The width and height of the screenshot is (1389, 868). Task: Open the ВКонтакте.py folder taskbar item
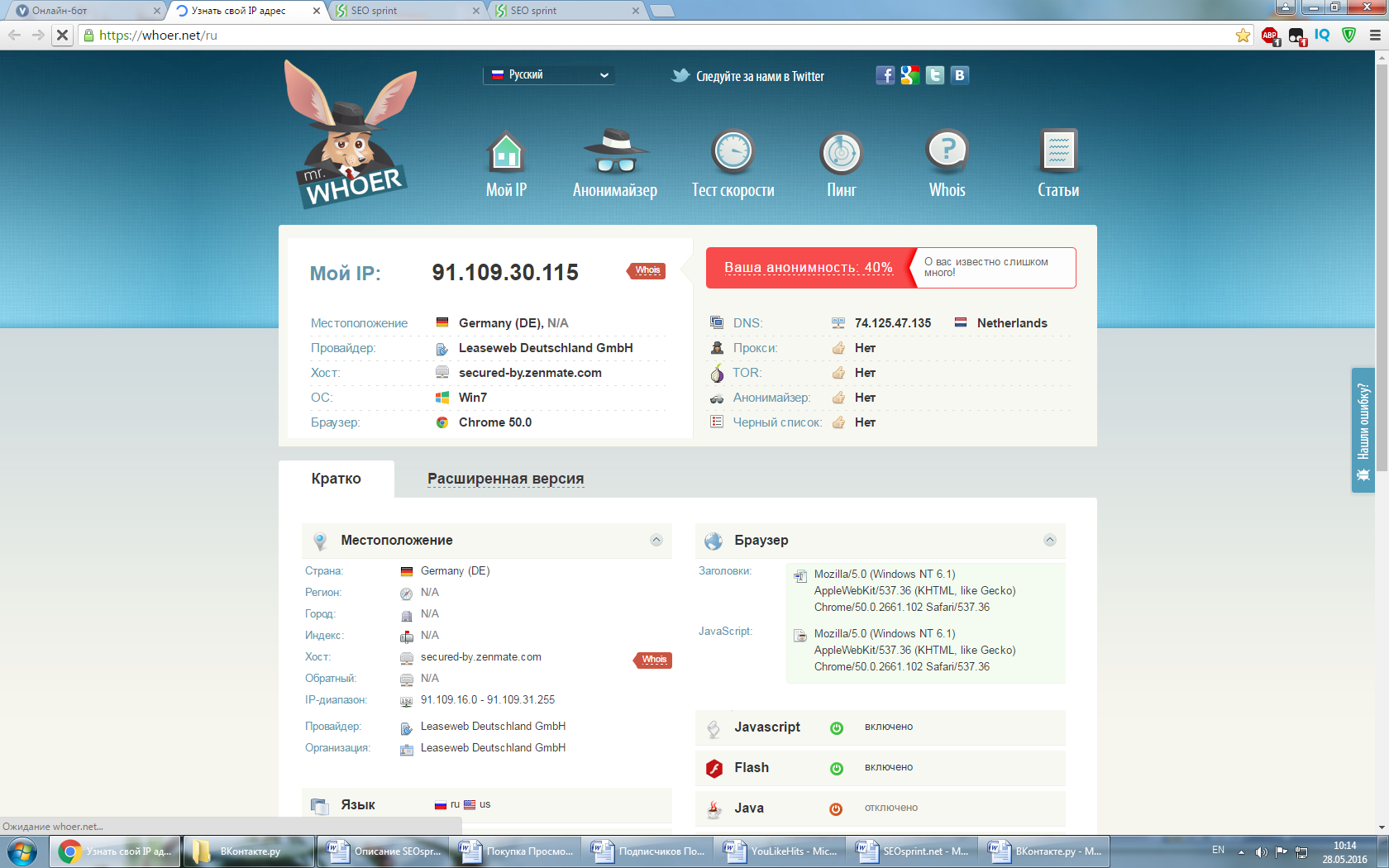(x=248, y=851)
